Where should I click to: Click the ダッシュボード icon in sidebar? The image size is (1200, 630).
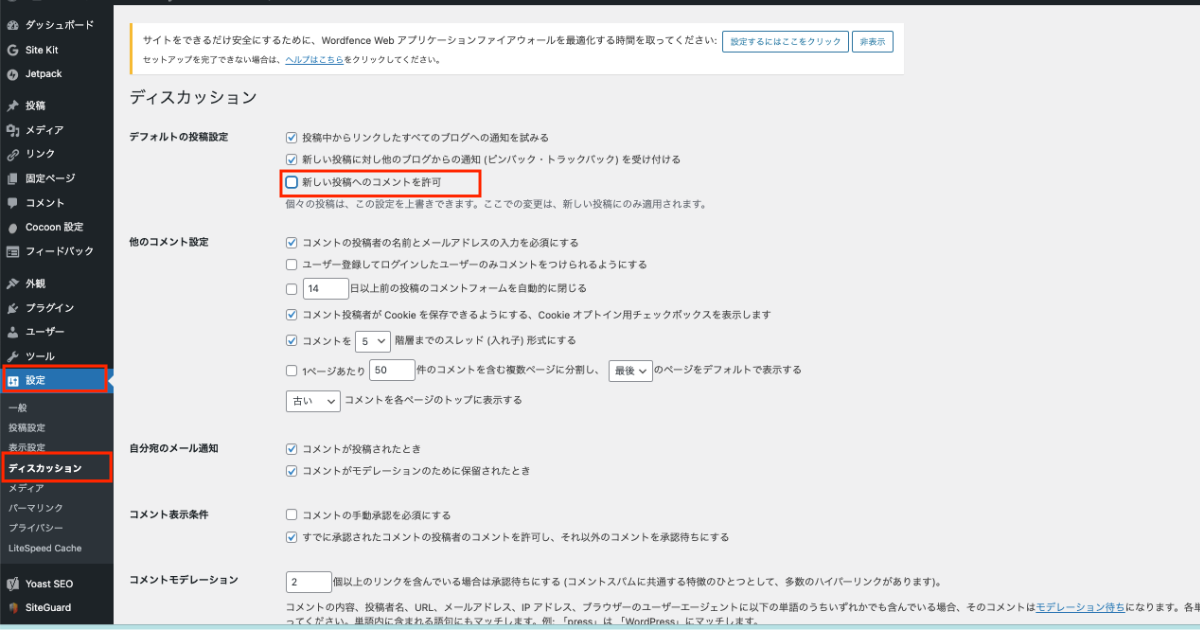pos(13,25)
